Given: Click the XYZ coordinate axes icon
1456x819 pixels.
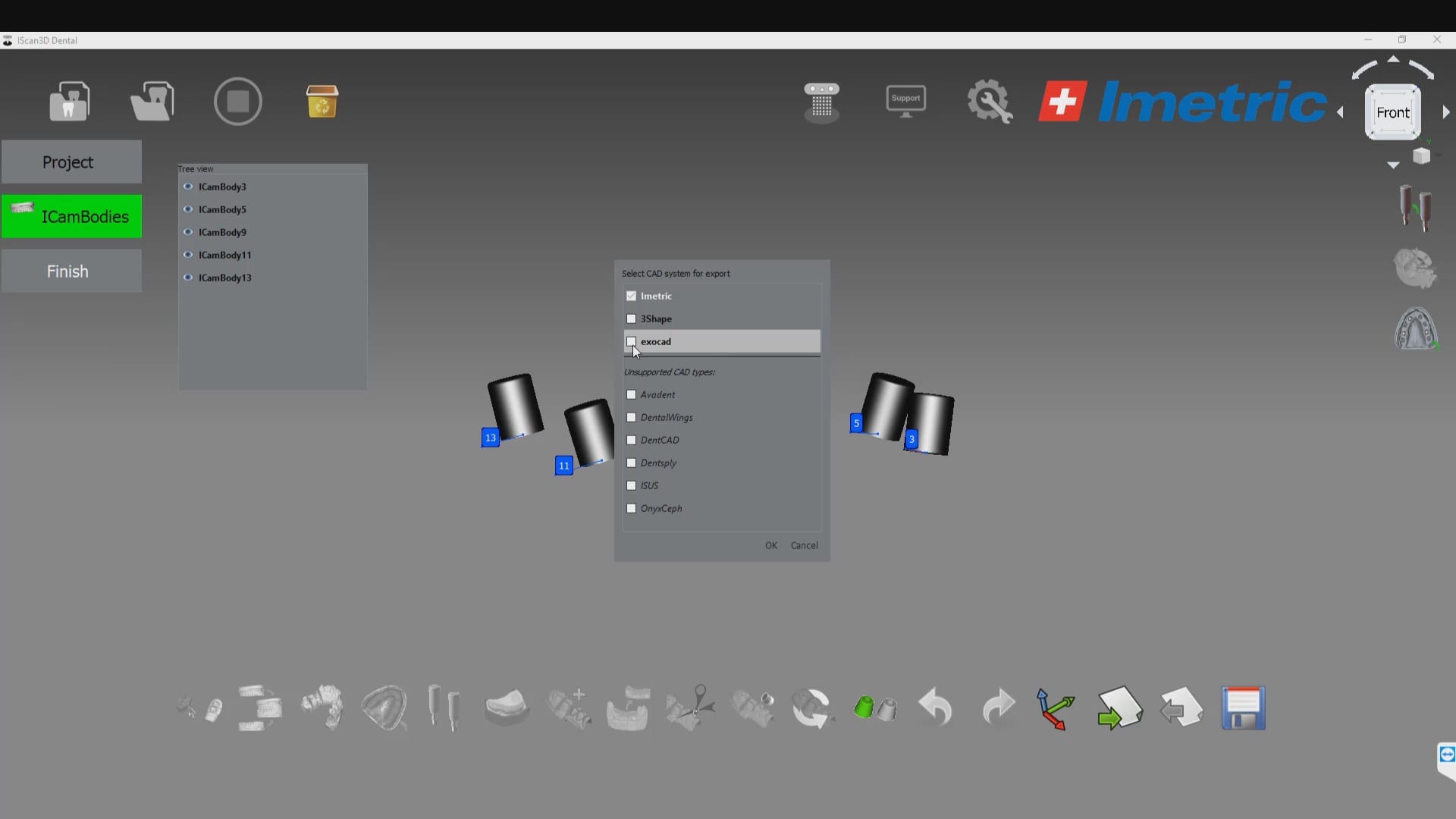Looking at the screenshot, I should pos(1055,709).
